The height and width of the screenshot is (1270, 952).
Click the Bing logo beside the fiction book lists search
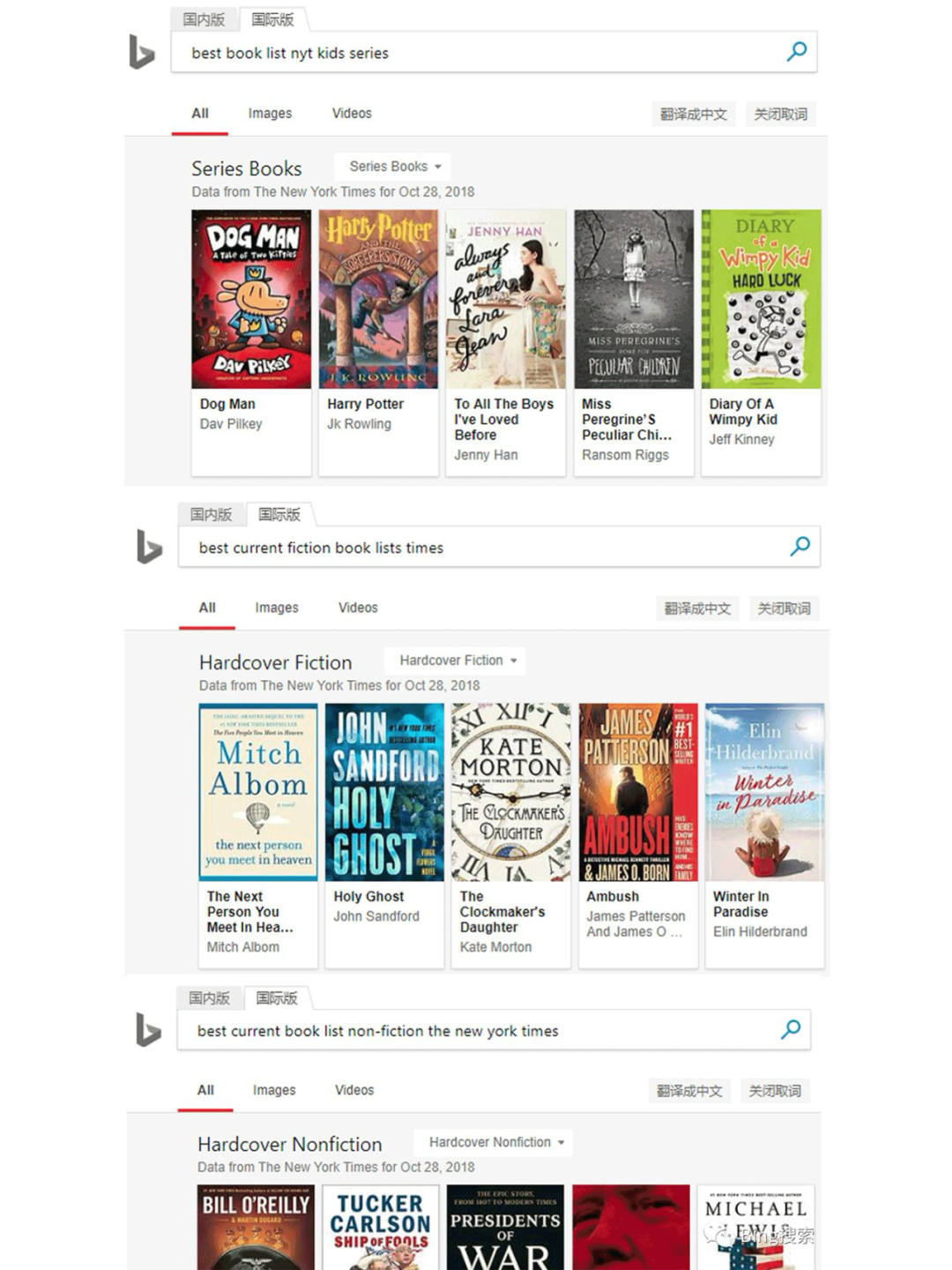tap(149, 547)
